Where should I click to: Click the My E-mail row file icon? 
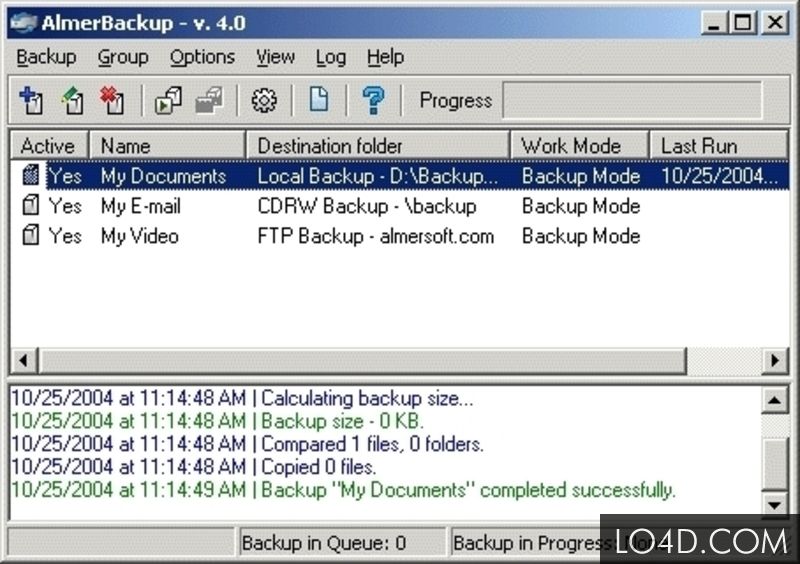[31, 205]
